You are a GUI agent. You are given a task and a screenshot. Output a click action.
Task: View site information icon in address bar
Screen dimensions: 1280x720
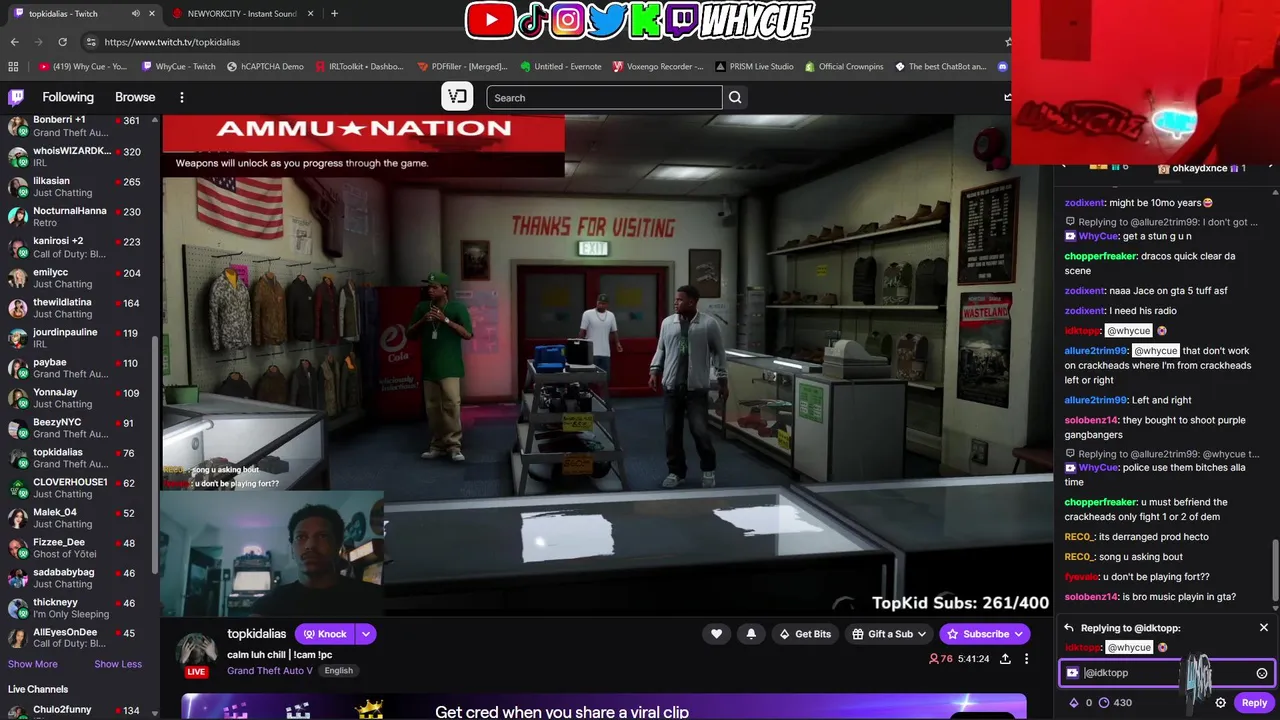91,42
